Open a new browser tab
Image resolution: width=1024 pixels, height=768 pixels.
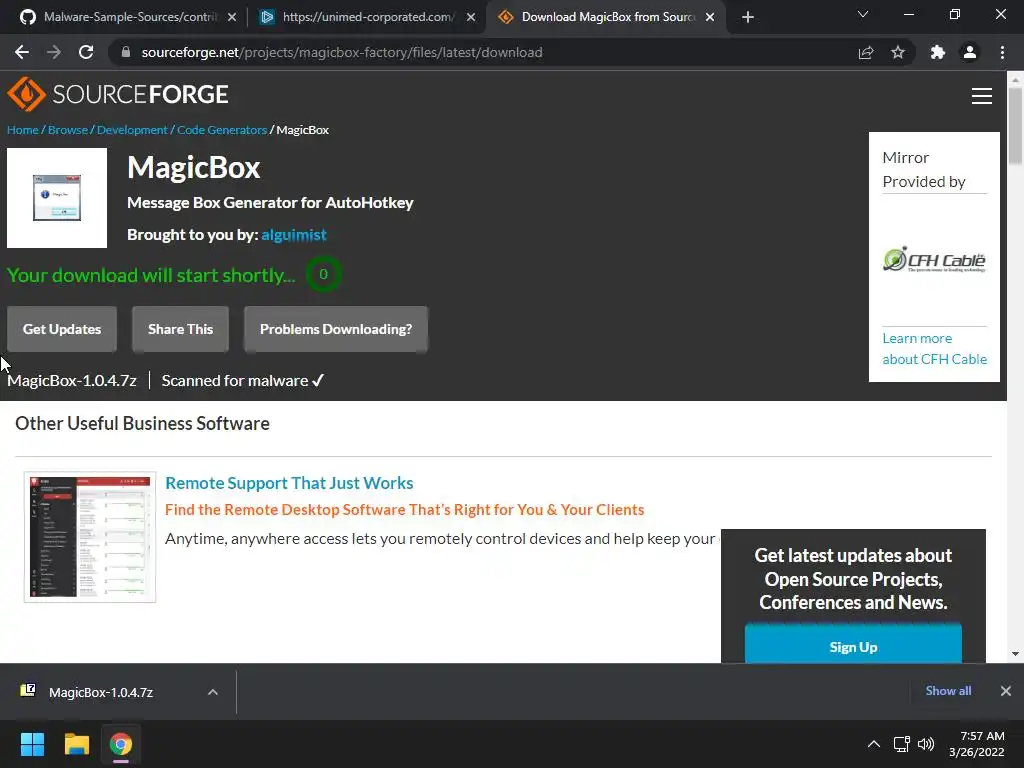click(x=748, y=17)
